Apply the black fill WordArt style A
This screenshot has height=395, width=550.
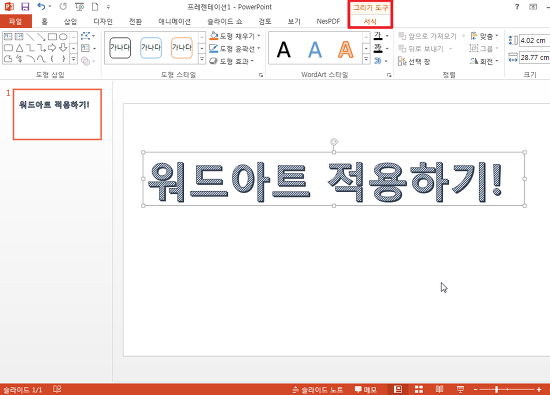[x=283, y=49]
